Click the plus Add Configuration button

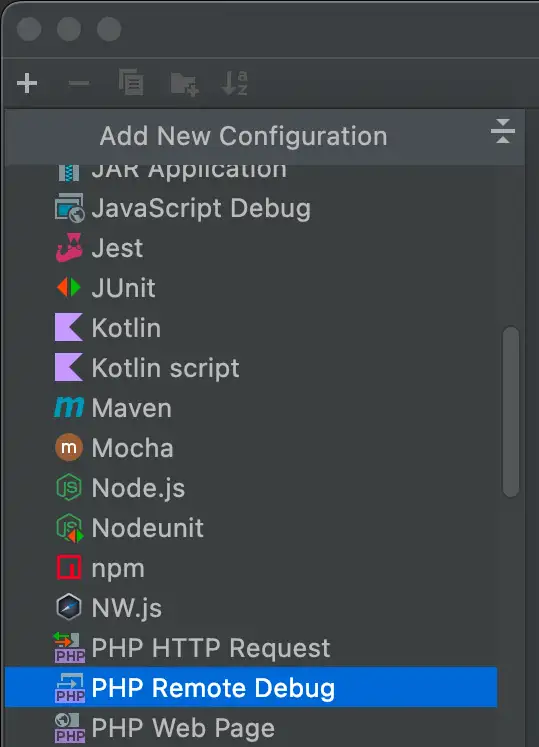click(27, 83)
